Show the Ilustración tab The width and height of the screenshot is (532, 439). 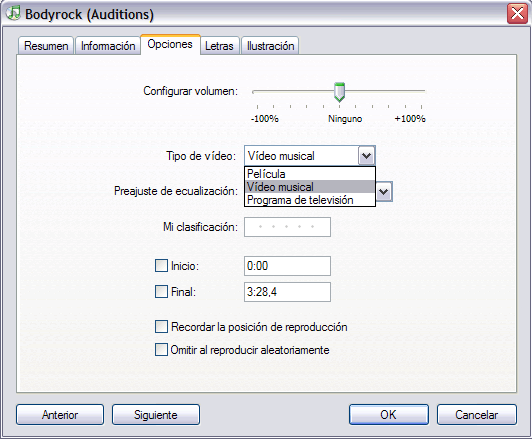pyautogui.click(x=270, y=45)
